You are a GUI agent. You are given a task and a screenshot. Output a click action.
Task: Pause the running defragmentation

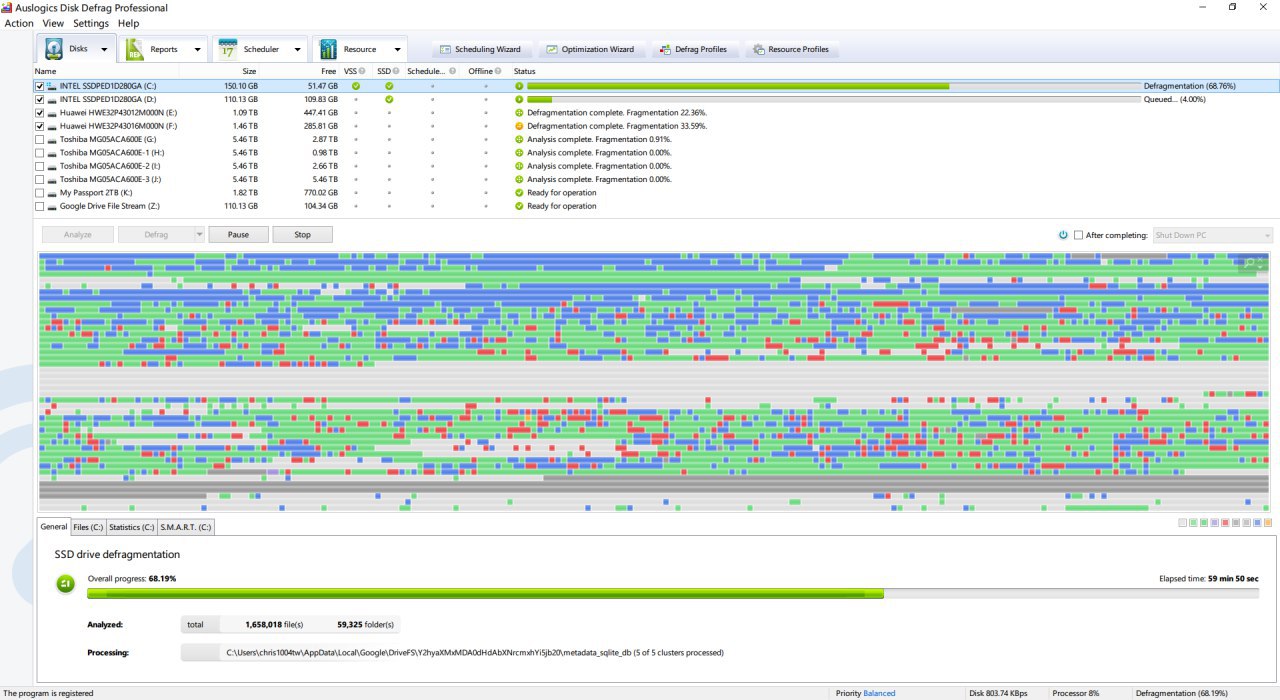[238, 235]
